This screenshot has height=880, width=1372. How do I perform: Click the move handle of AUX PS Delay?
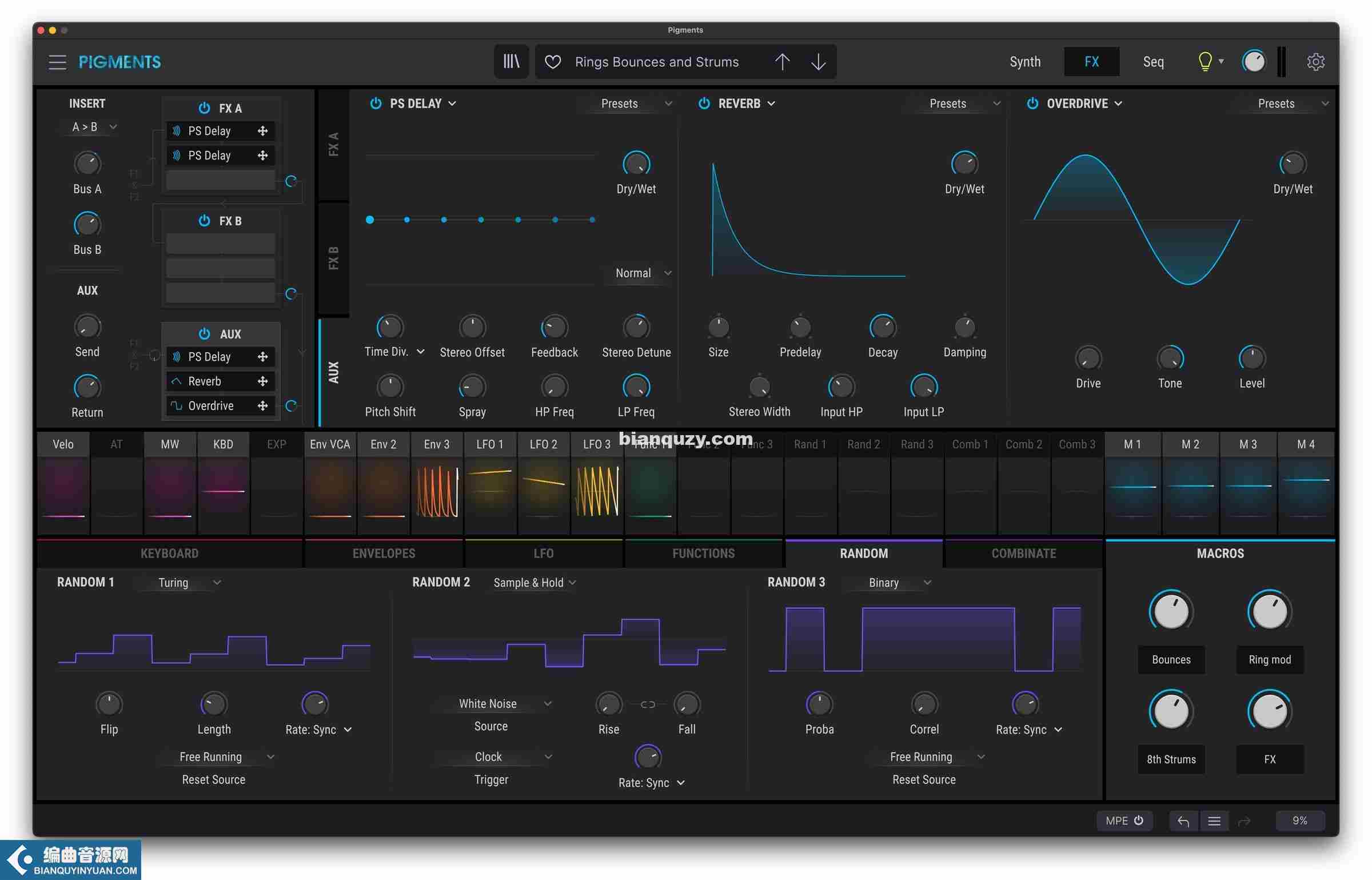click(x=262, y=357)
